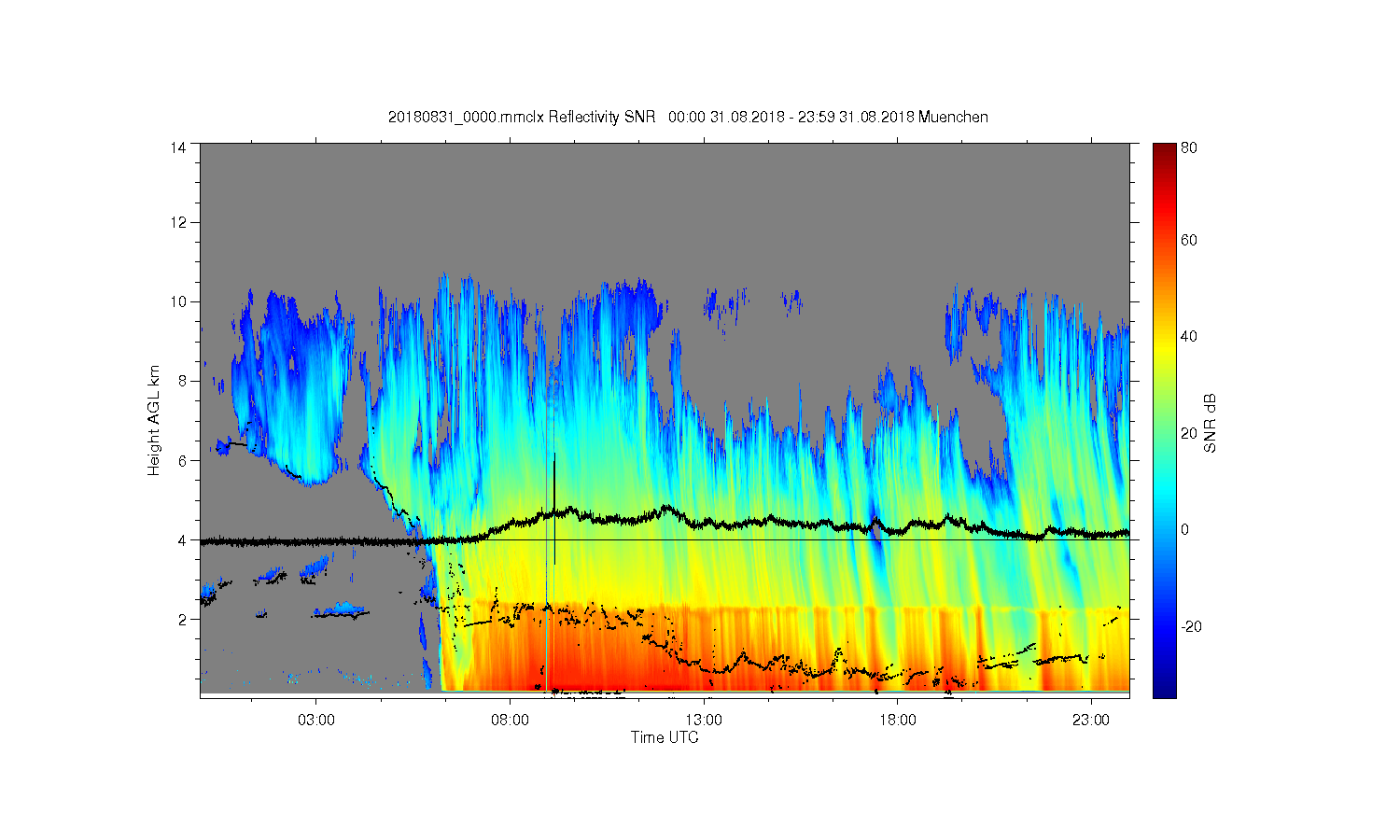Click the 08:00 time tick label
This screenshot has width=1400, height=840.
tap(510, 721)
